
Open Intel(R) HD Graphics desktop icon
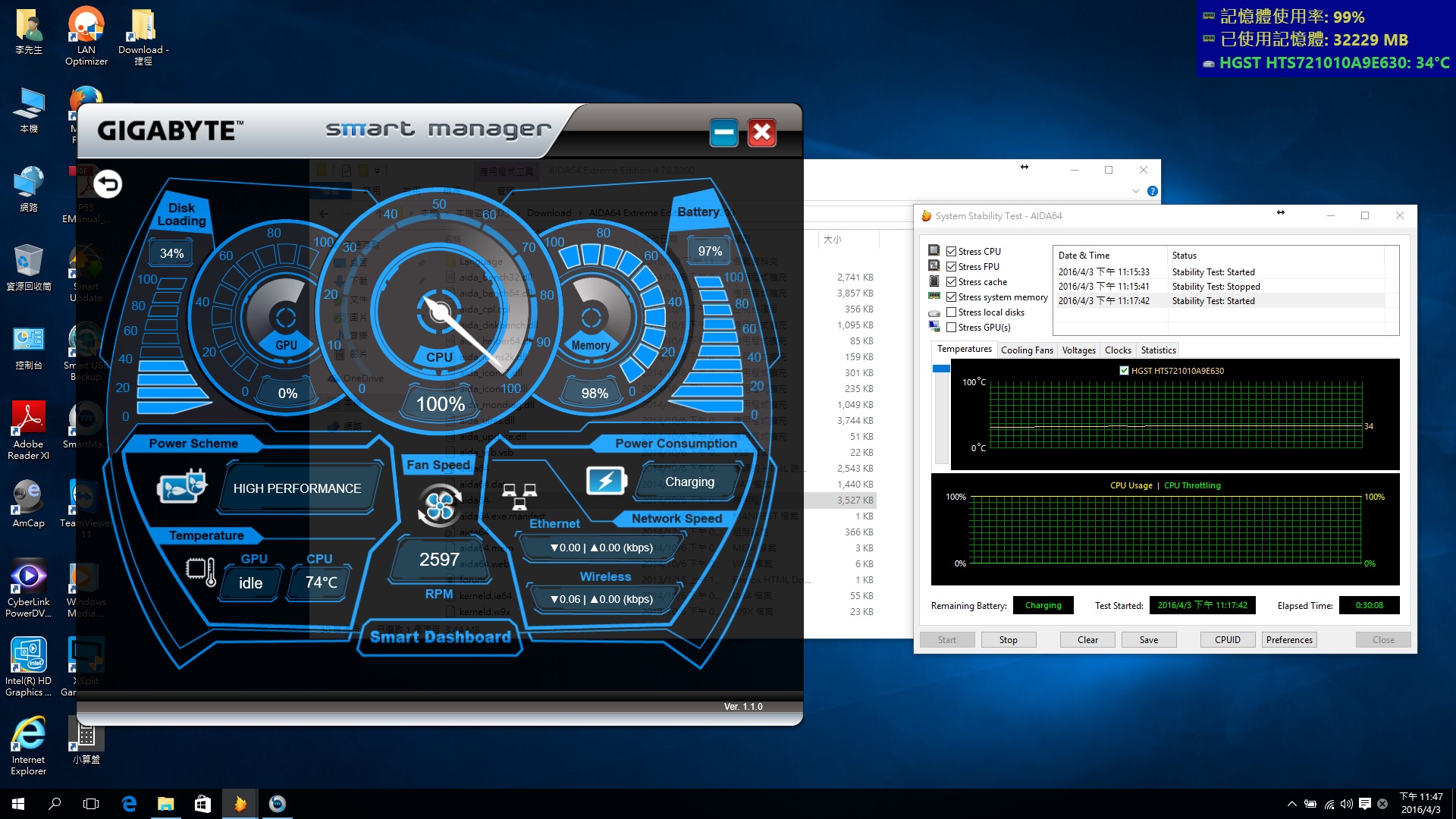(29, 667)
